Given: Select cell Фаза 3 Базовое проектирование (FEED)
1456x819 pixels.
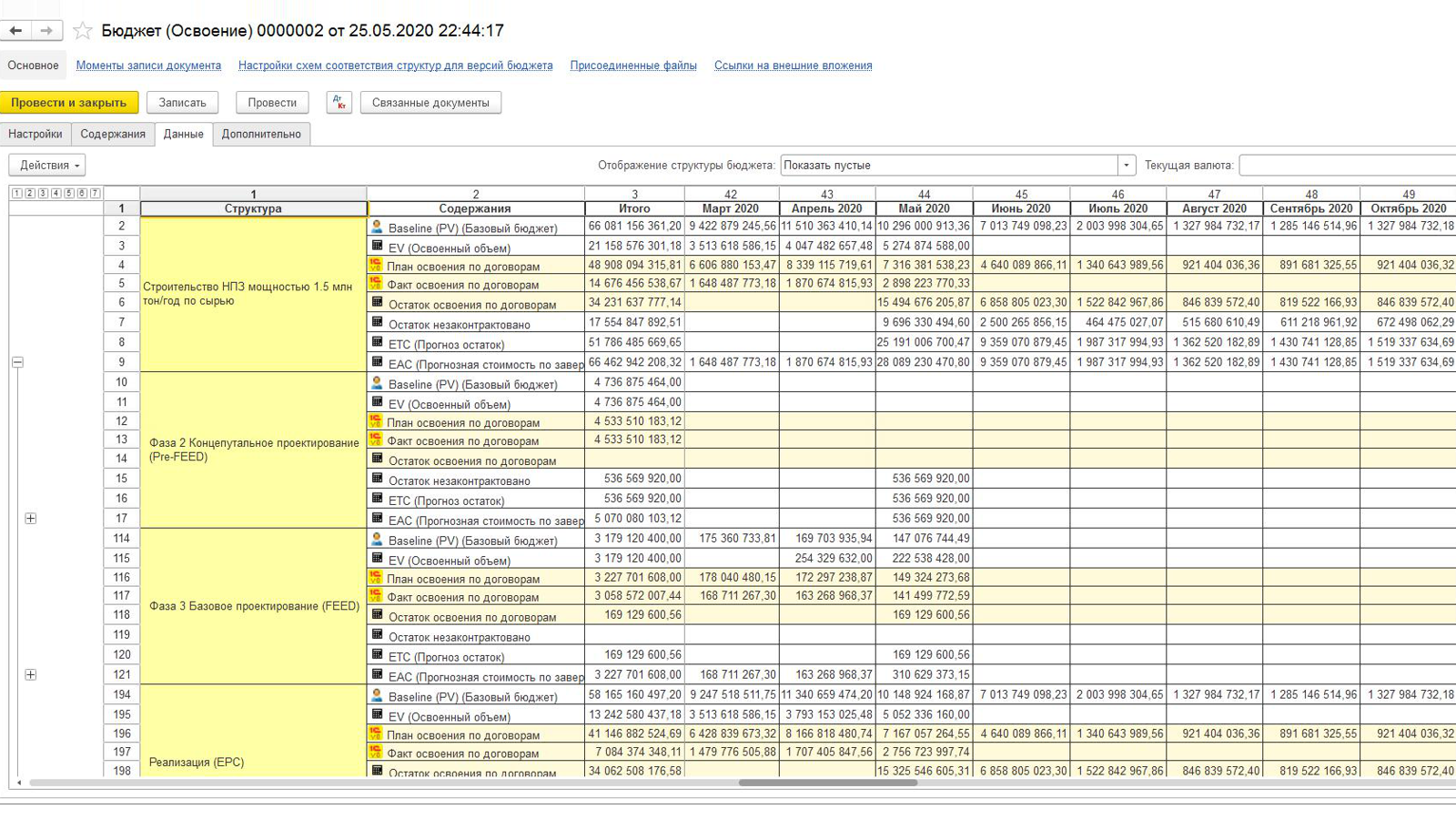Looking at the screenshot, I should click(253, 606).
